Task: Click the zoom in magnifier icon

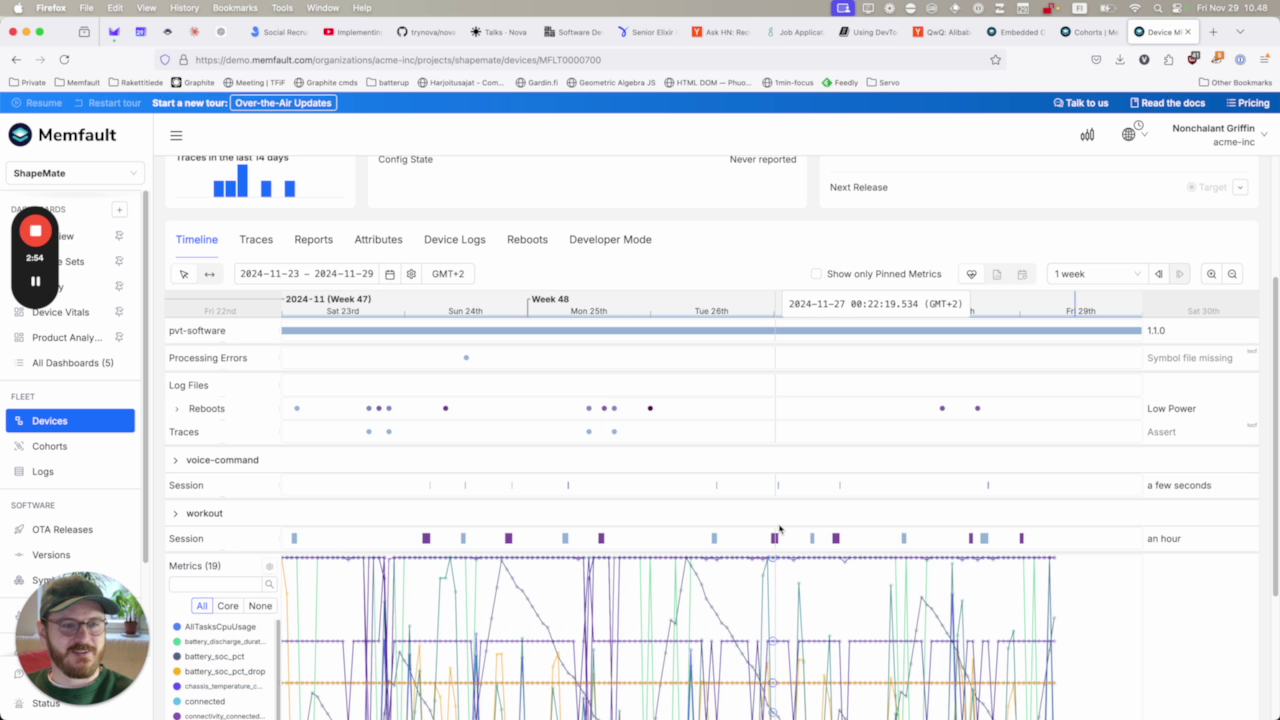Action: click(x=1211, y=274)
